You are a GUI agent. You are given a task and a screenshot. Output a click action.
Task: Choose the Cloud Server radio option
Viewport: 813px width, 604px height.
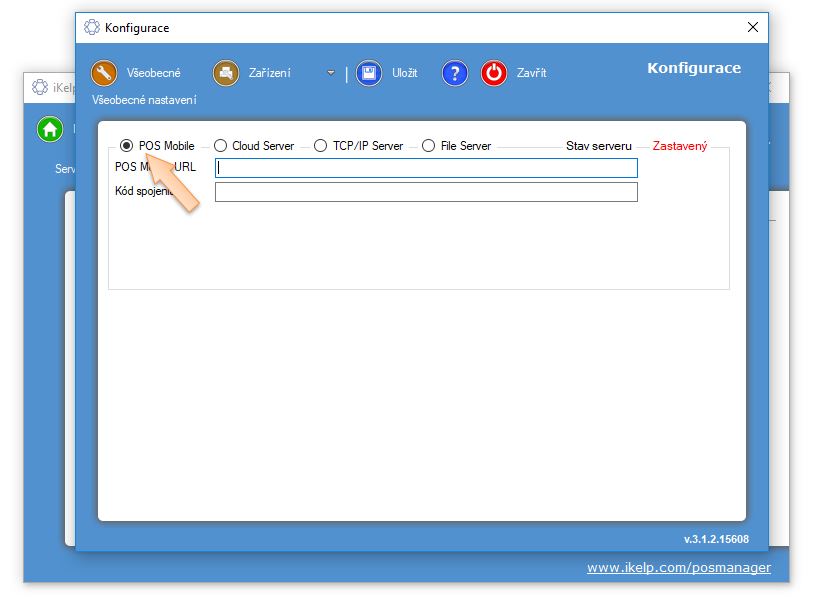coord(221,146)
